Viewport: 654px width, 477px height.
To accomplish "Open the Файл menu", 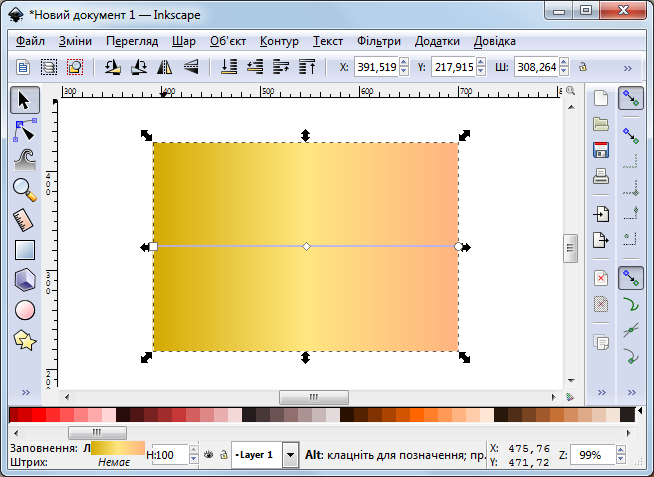I will pyautogui.click(x=30, y=41).
